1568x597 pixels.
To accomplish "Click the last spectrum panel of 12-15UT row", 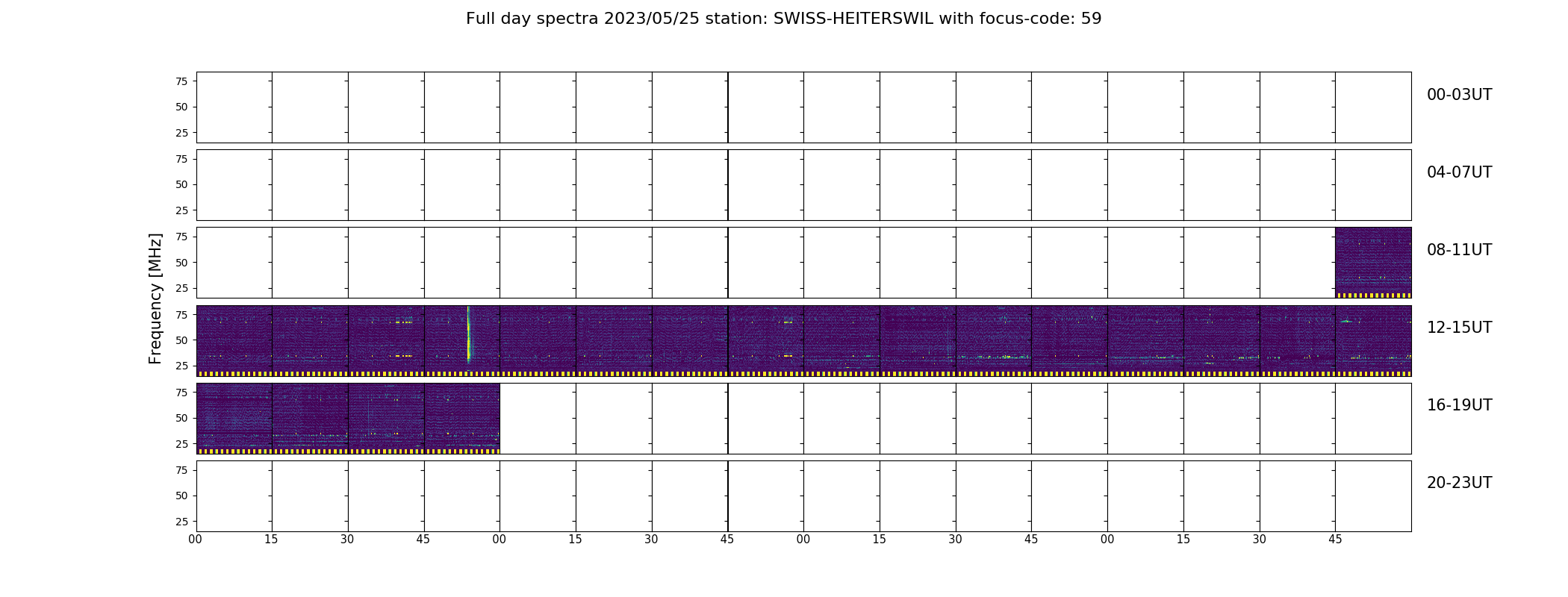I will click(1373, 341).
